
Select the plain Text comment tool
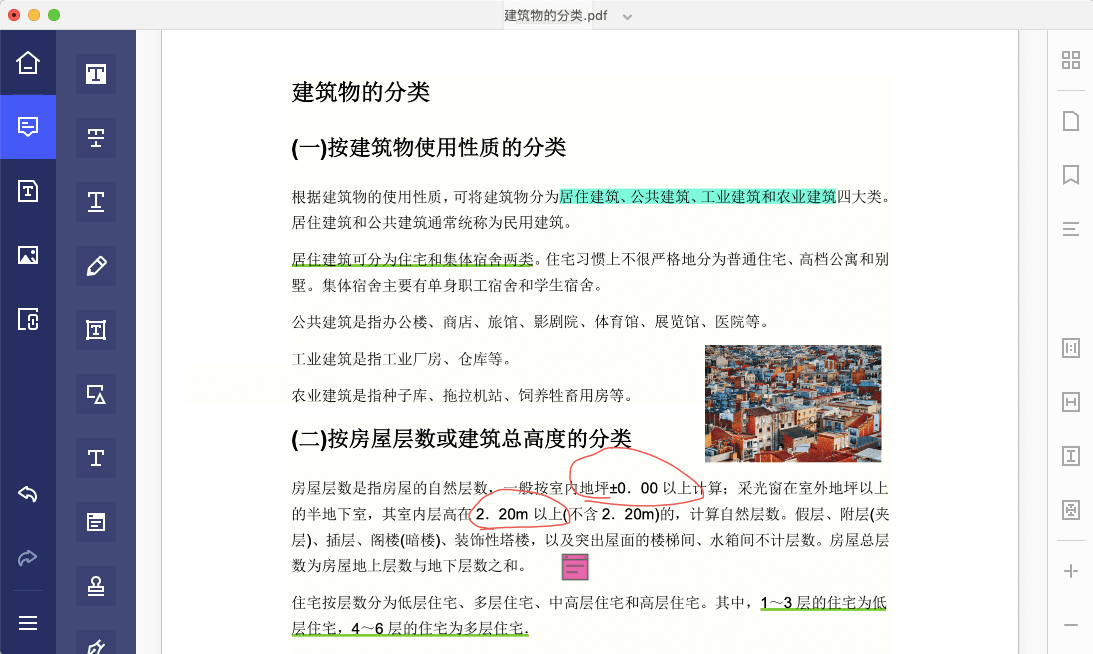(96, 458)
